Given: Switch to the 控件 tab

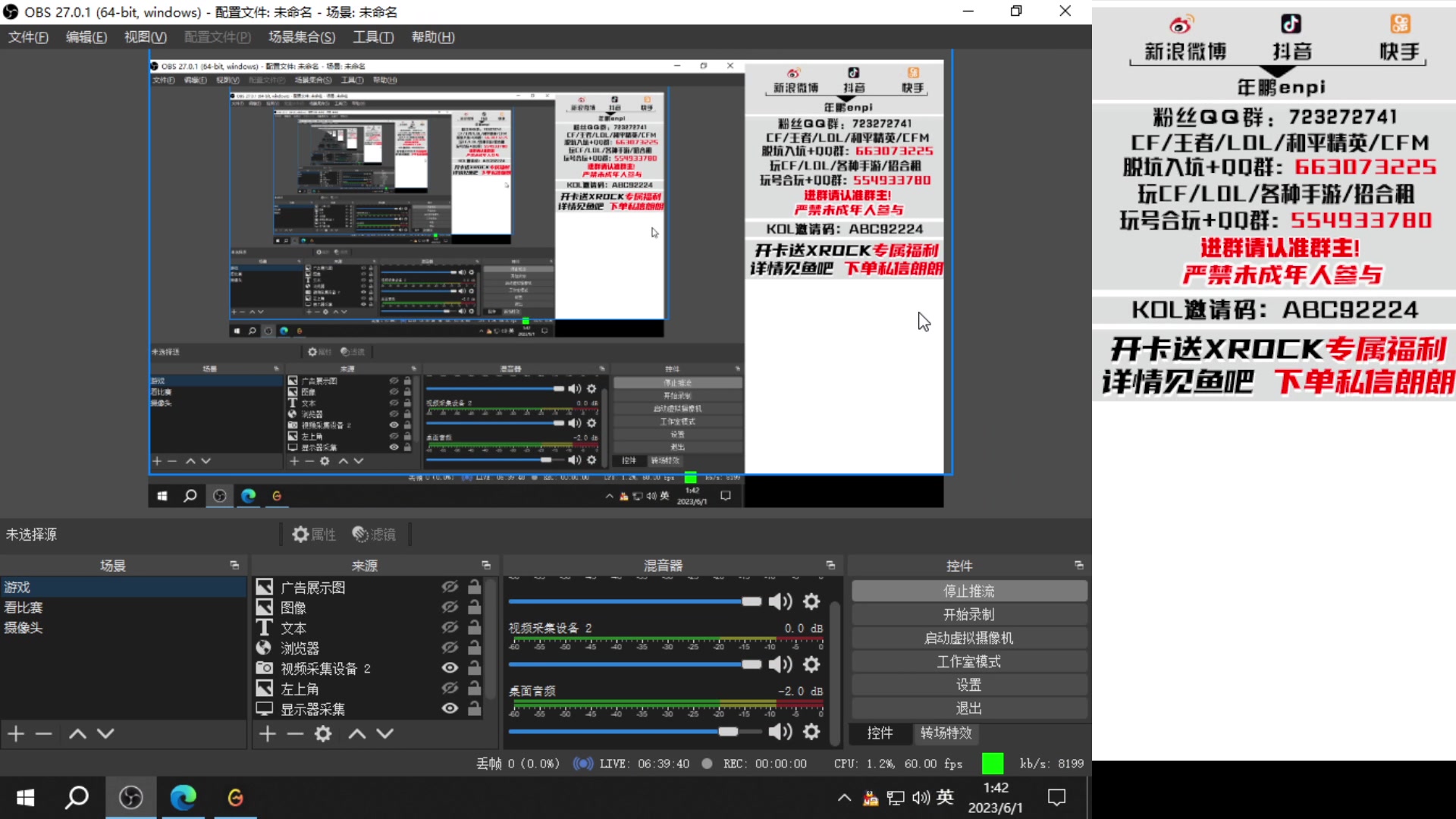Looking at the screenshot, I should (880, 733).
